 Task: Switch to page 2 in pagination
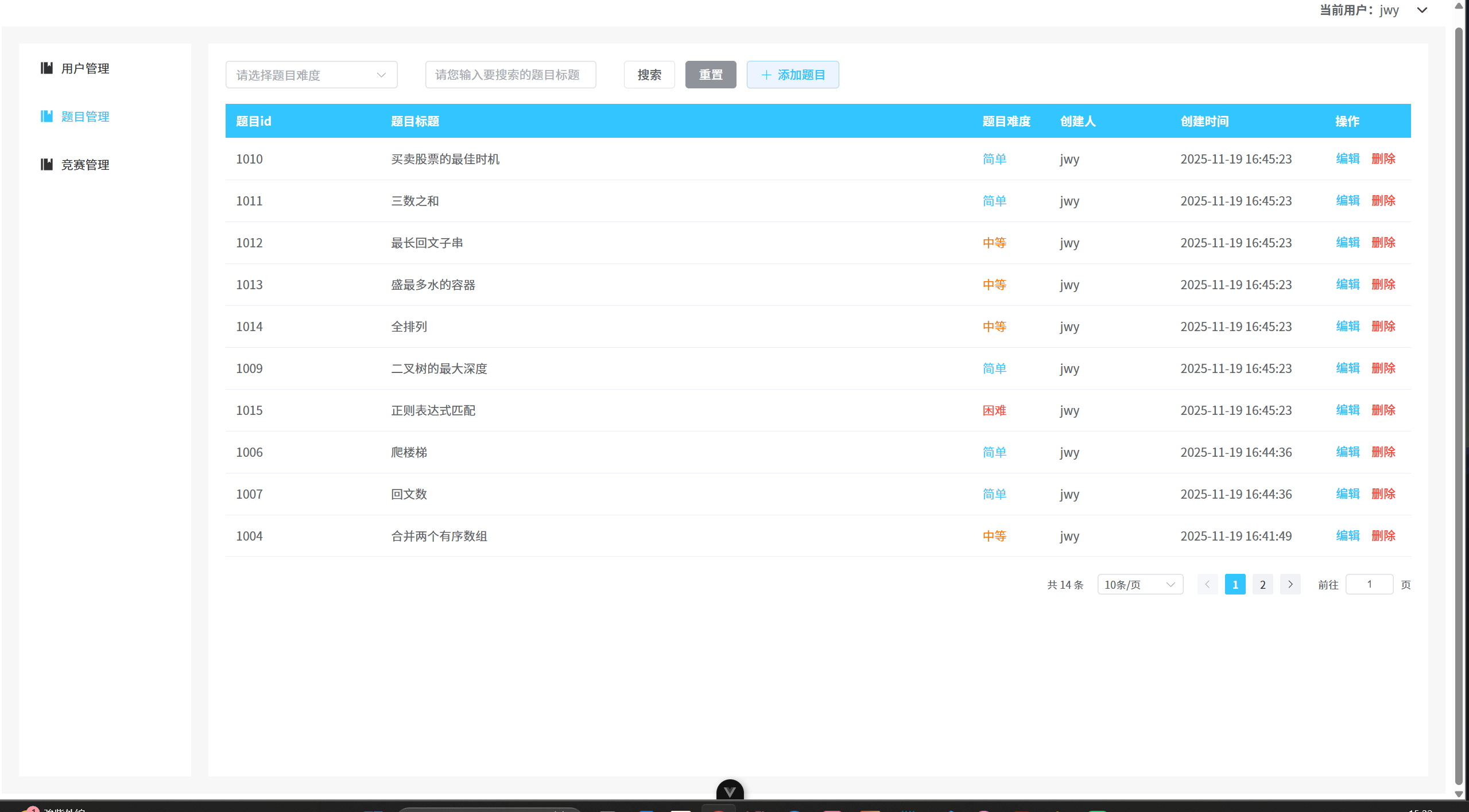(x=1262, y=584)
